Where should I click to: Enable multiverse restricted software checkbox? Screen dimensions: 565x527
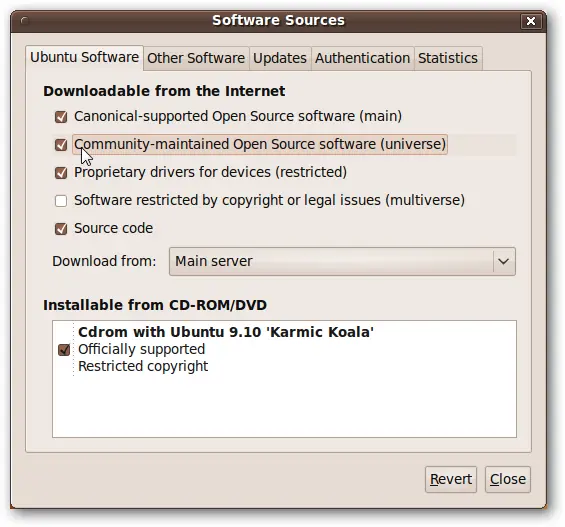pyautogui.click(x=61, y=201)
